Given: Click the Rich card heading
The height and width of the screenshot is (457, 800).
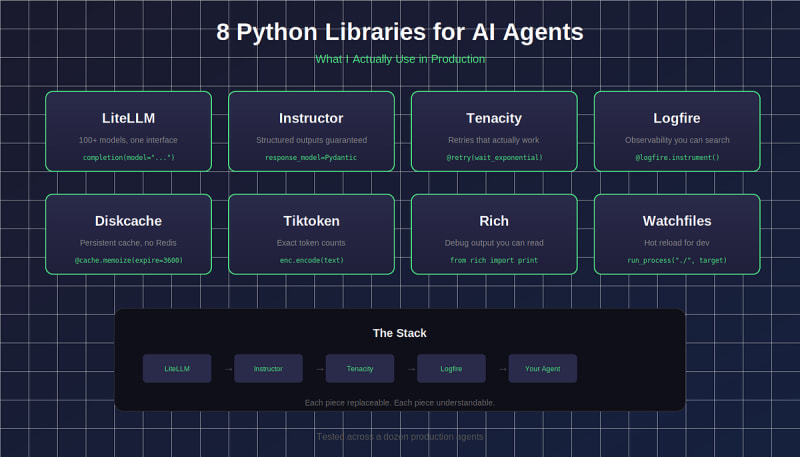Looking at the screenshot, I should [x=494, y=221].
